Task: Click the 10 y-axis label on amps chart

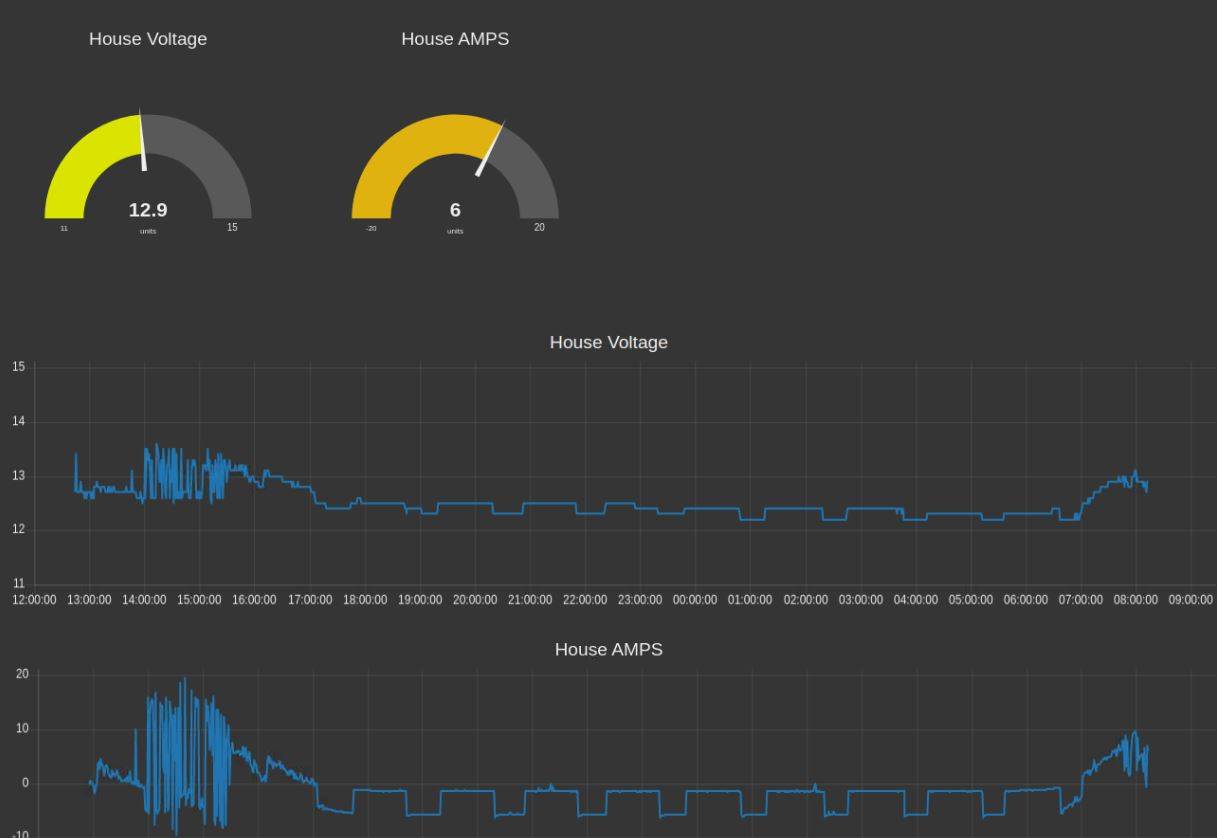Action: click(x=22, y=729)
